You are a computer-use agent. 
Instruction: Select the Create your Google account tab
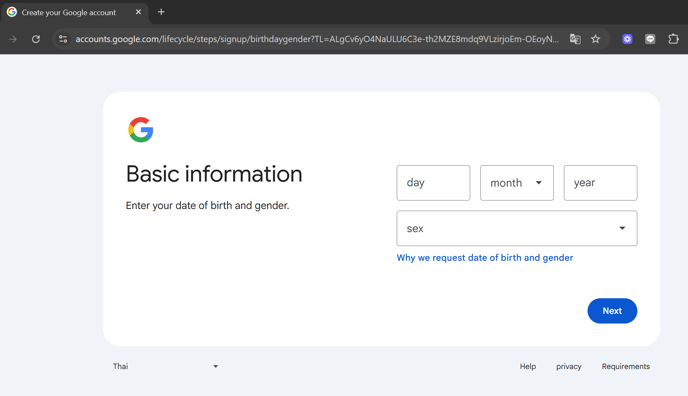tap(75, 12)
